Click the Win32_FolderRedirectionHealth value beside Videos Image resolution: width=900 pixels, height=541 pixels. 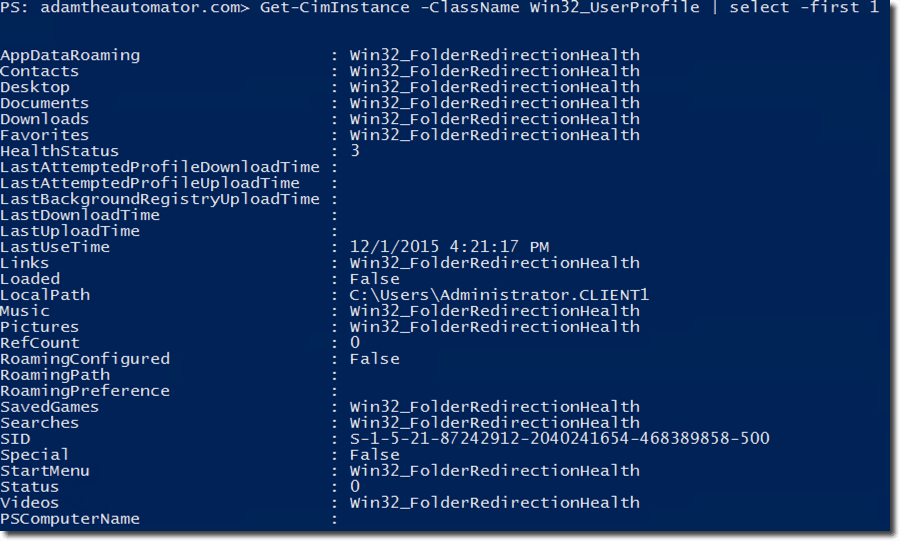point(494,503)
